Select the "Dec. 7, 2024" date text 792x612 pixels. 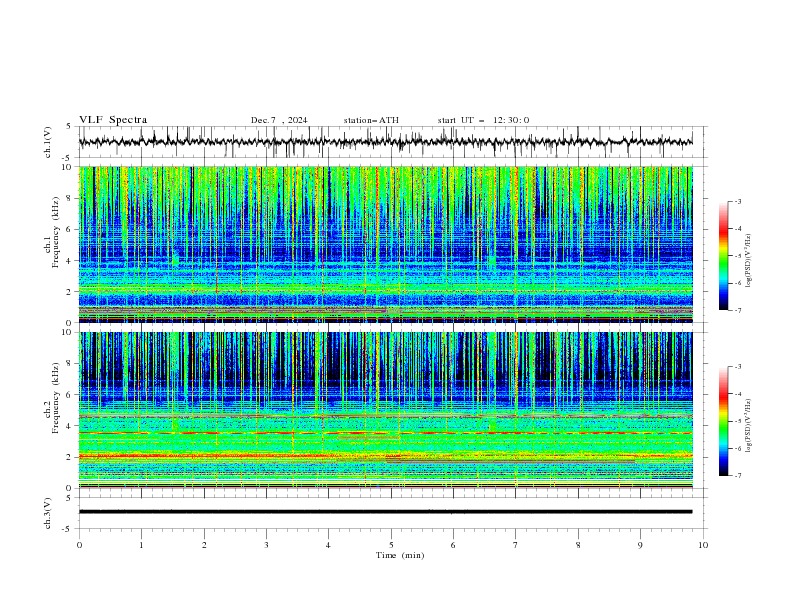point(279,120)
